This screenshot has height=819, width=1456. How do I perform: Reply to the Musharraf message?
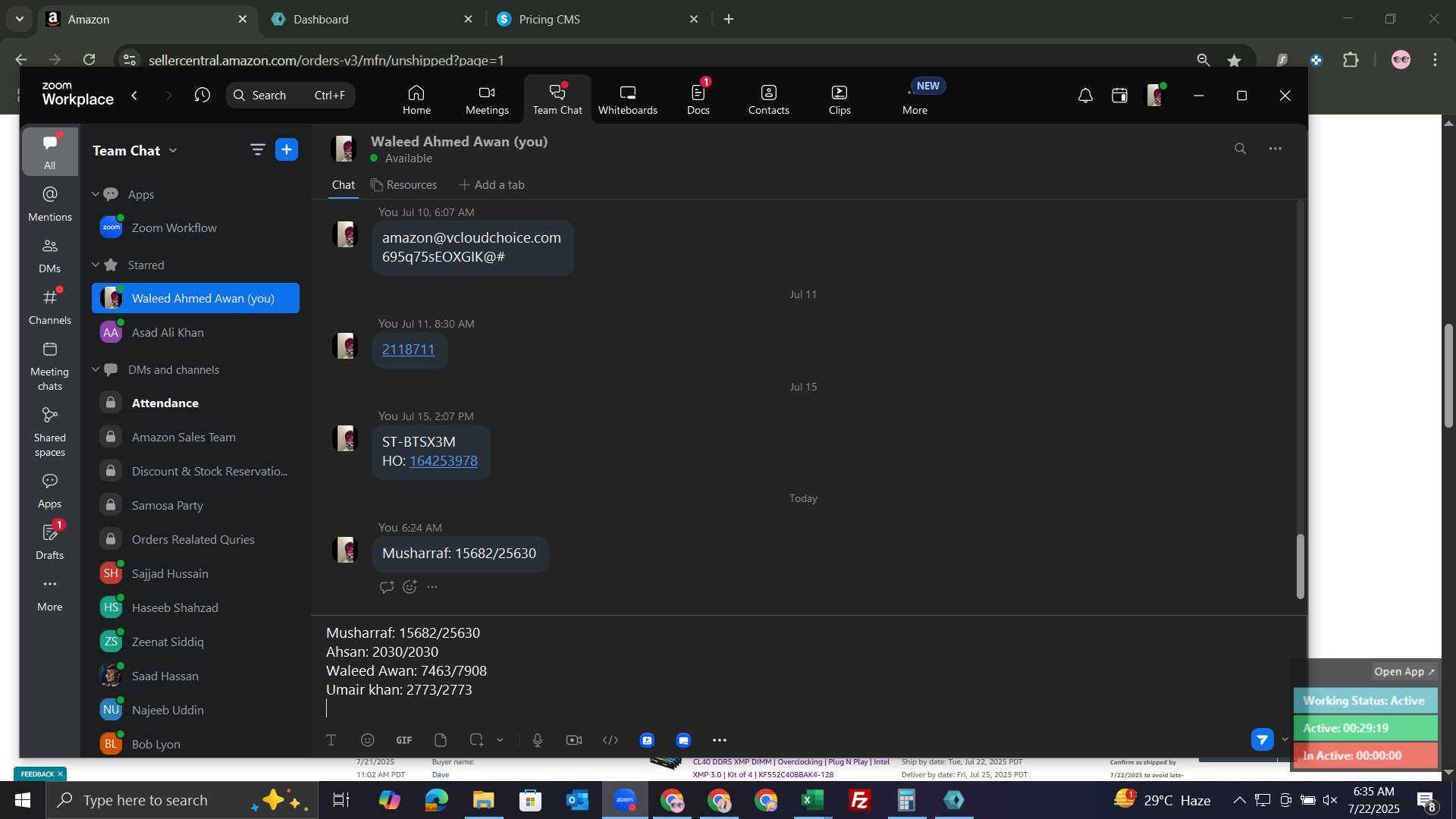[387, 587]
